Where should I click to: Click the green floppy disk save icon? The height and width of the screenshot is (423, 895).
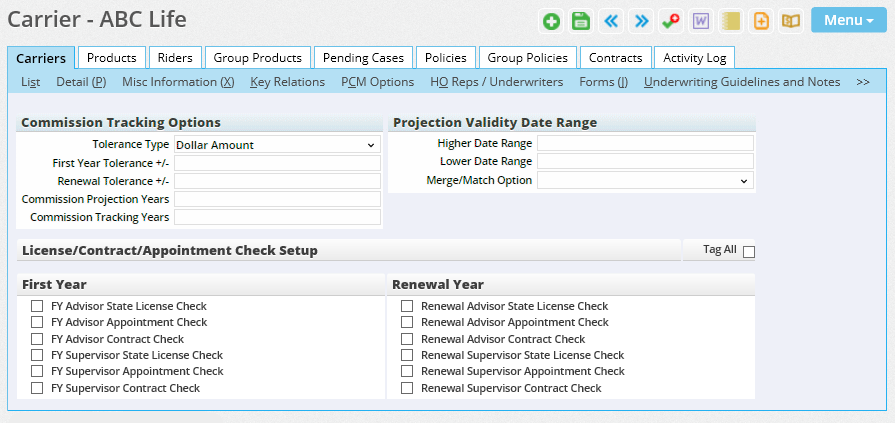580,21
